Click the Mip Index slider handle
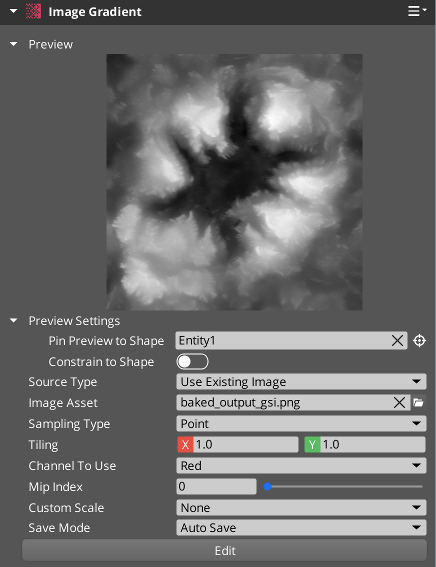Screen dimensions: 436x567 coord(268,487)
